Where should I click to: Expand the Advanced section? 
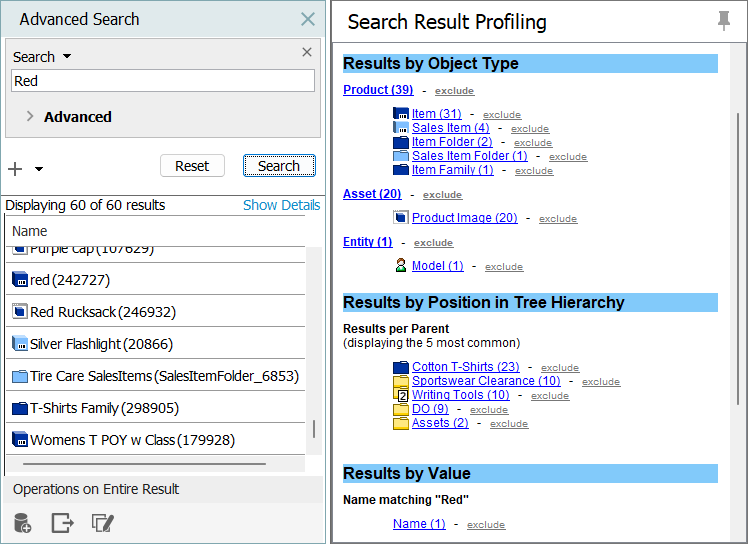click(30, 116)
